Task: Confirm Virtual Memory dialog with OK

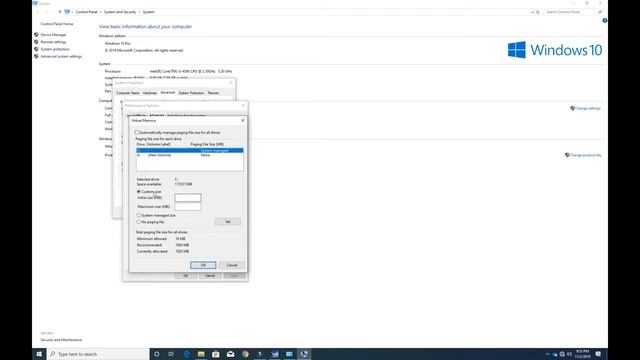Action: 203,265
